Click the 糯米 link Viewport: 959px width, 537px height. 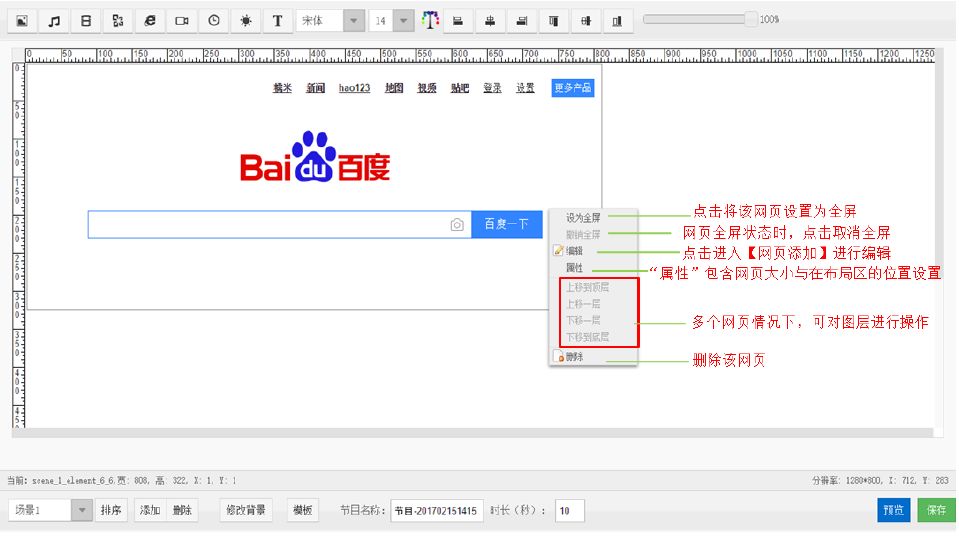pyautogui.click(x=282, y=88)
